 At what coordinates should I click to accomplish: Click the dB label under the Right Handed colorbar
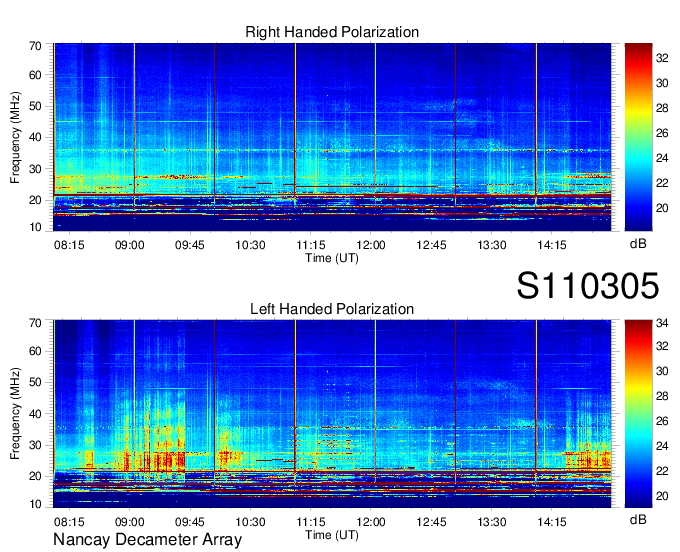click(x=638, y=244)
